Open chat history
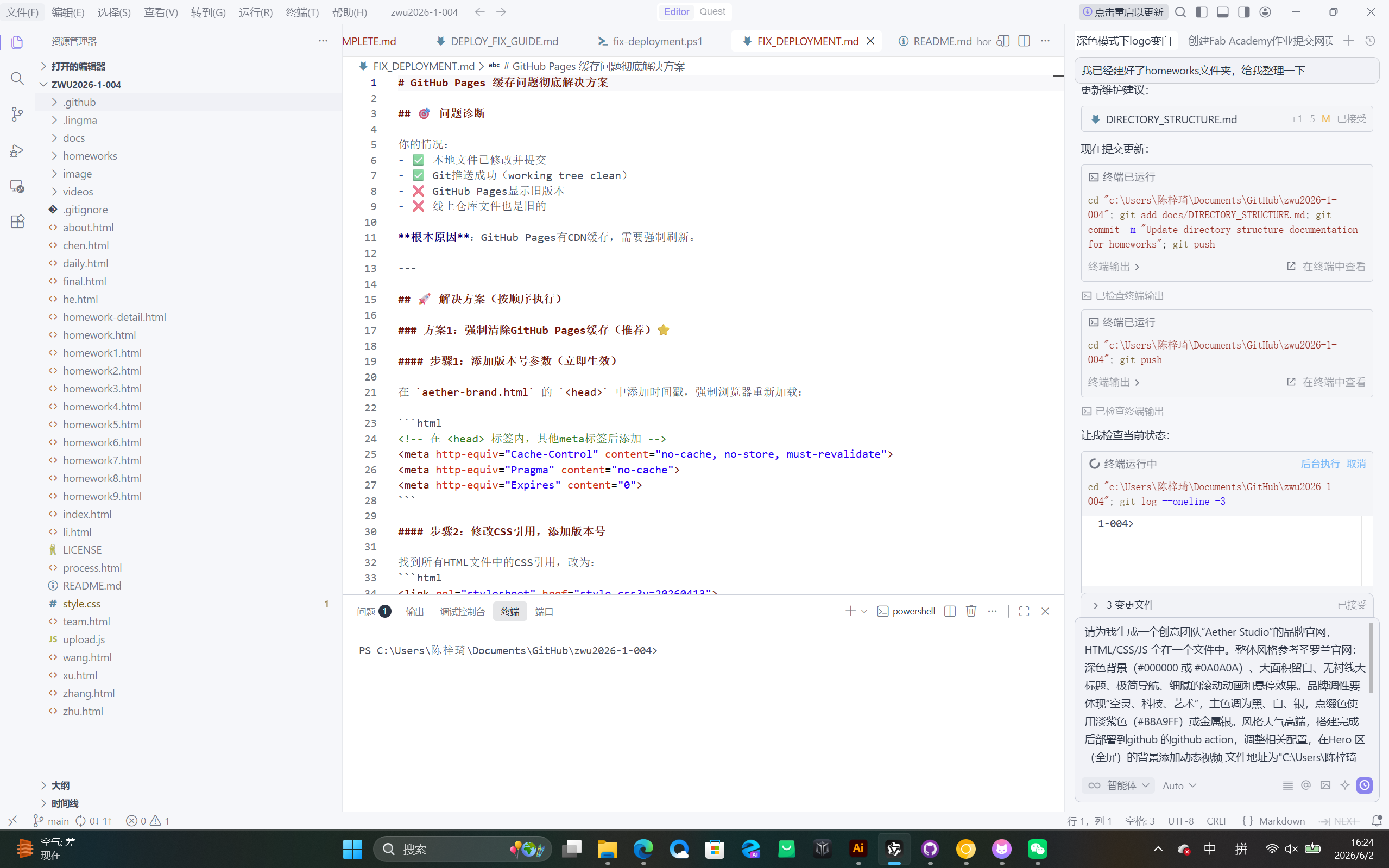The image size is (1389, 868). coord(1370,41)
